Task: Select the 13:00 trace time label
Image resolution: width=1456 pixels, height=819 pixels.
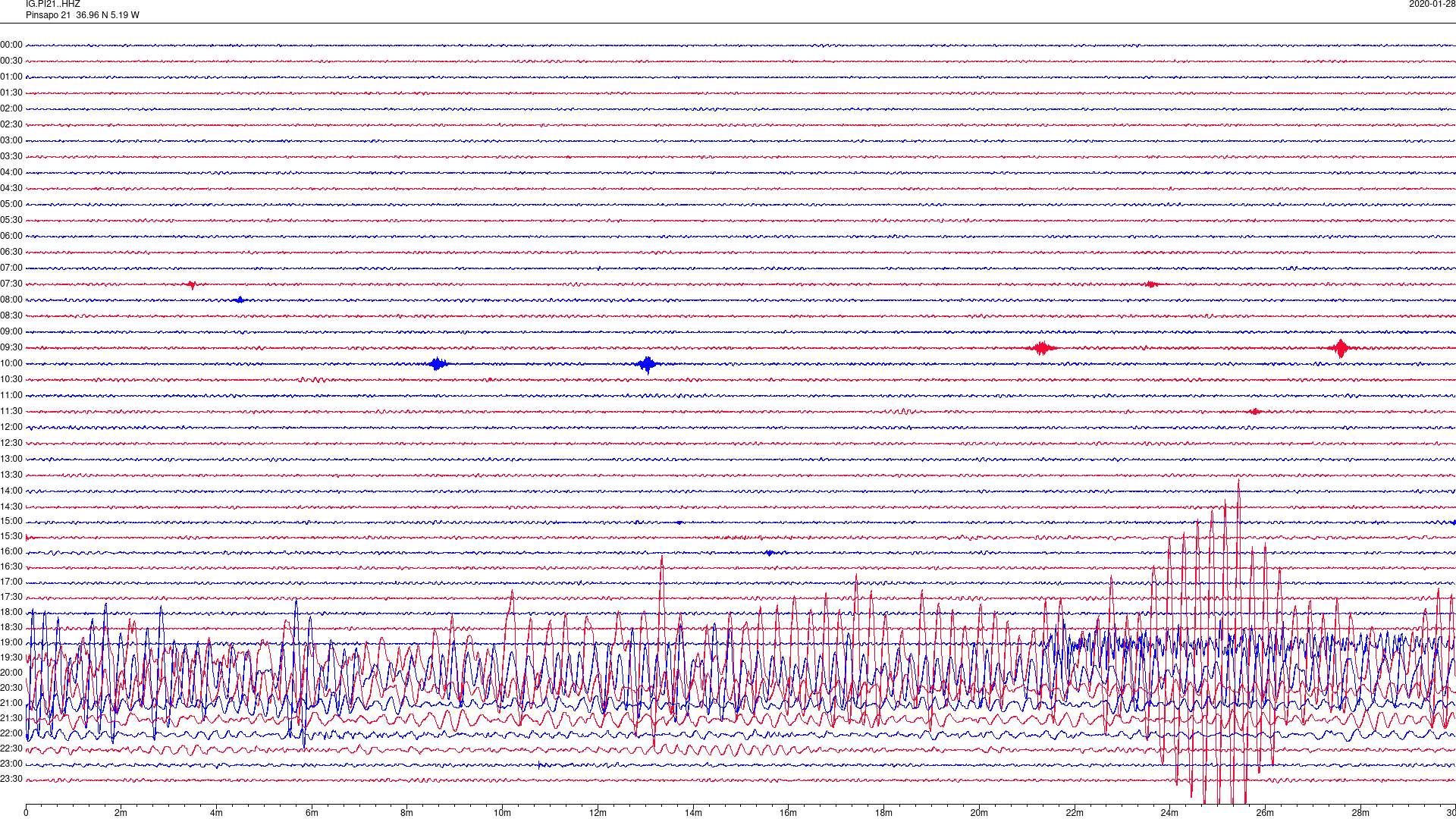Action: [x=11, y=460]
